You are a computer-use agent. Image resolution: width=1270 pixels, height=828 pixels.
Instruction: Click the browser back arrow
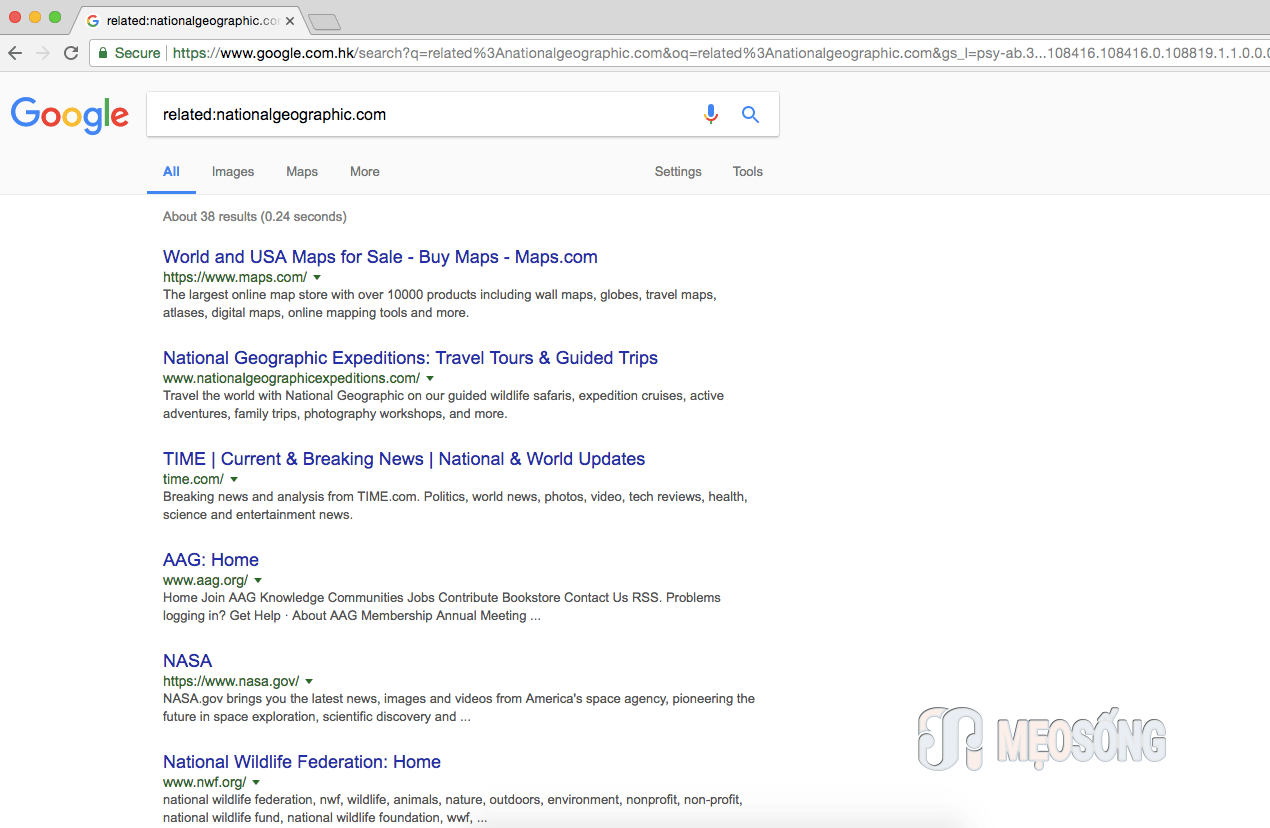click(15, 53)
